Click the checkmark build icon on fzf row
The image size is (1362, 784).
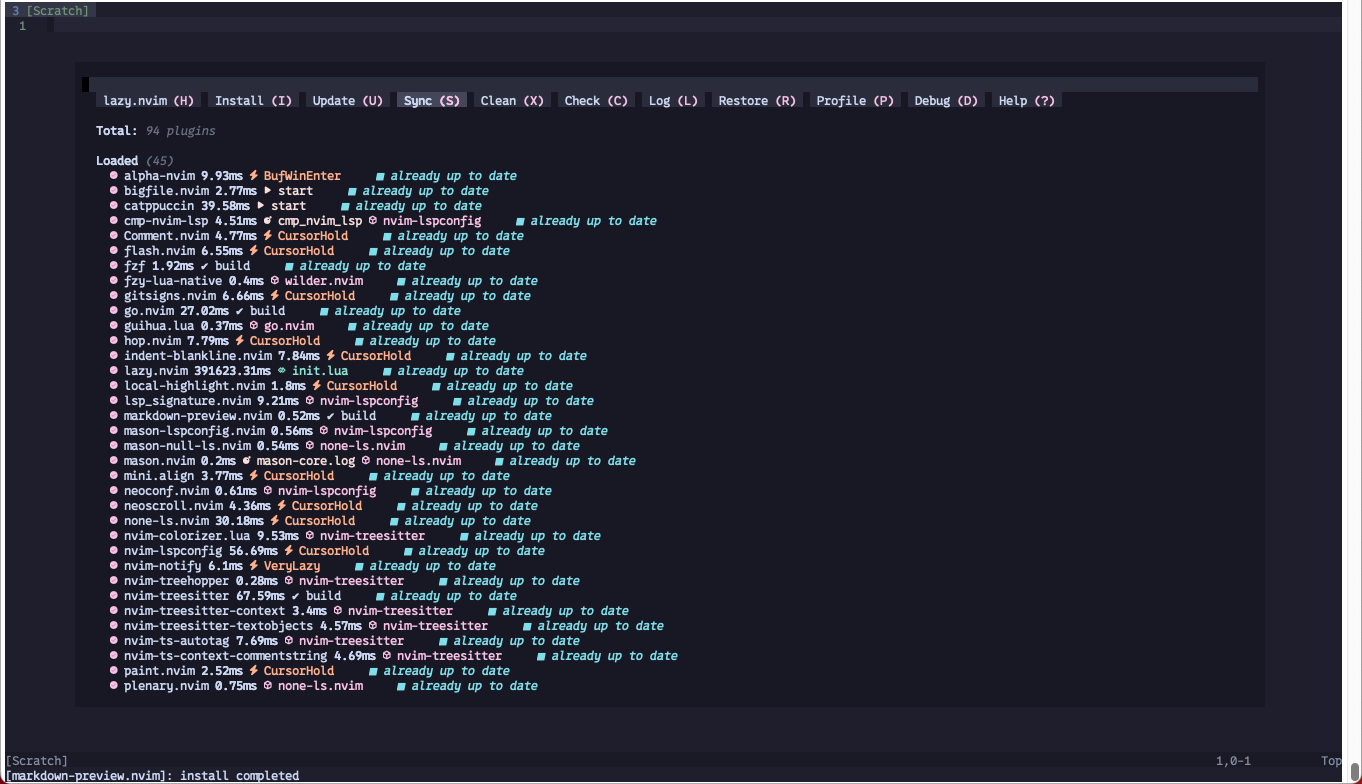pyautogui.click(x=205, y=266)
